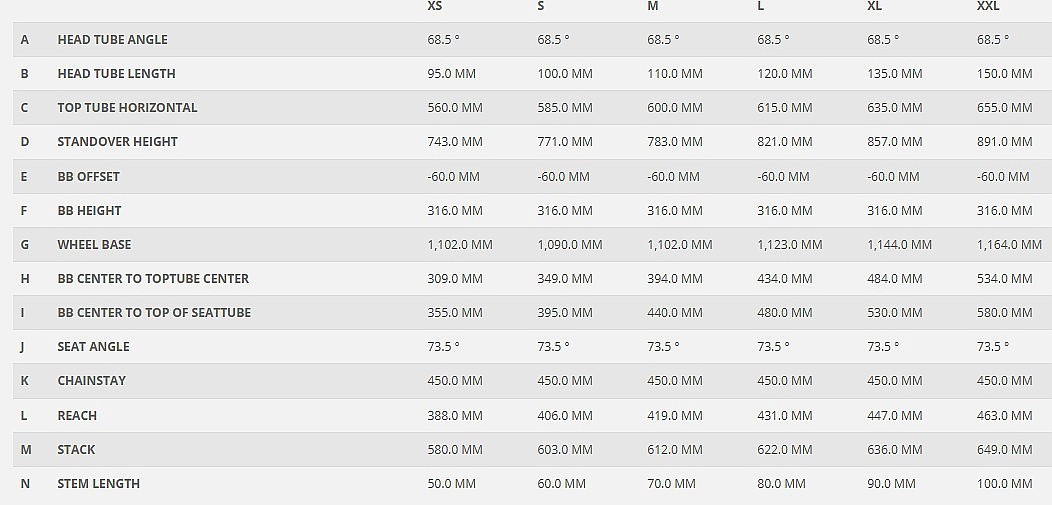Select the CHAINSTAY row label

tap(91, 381)
